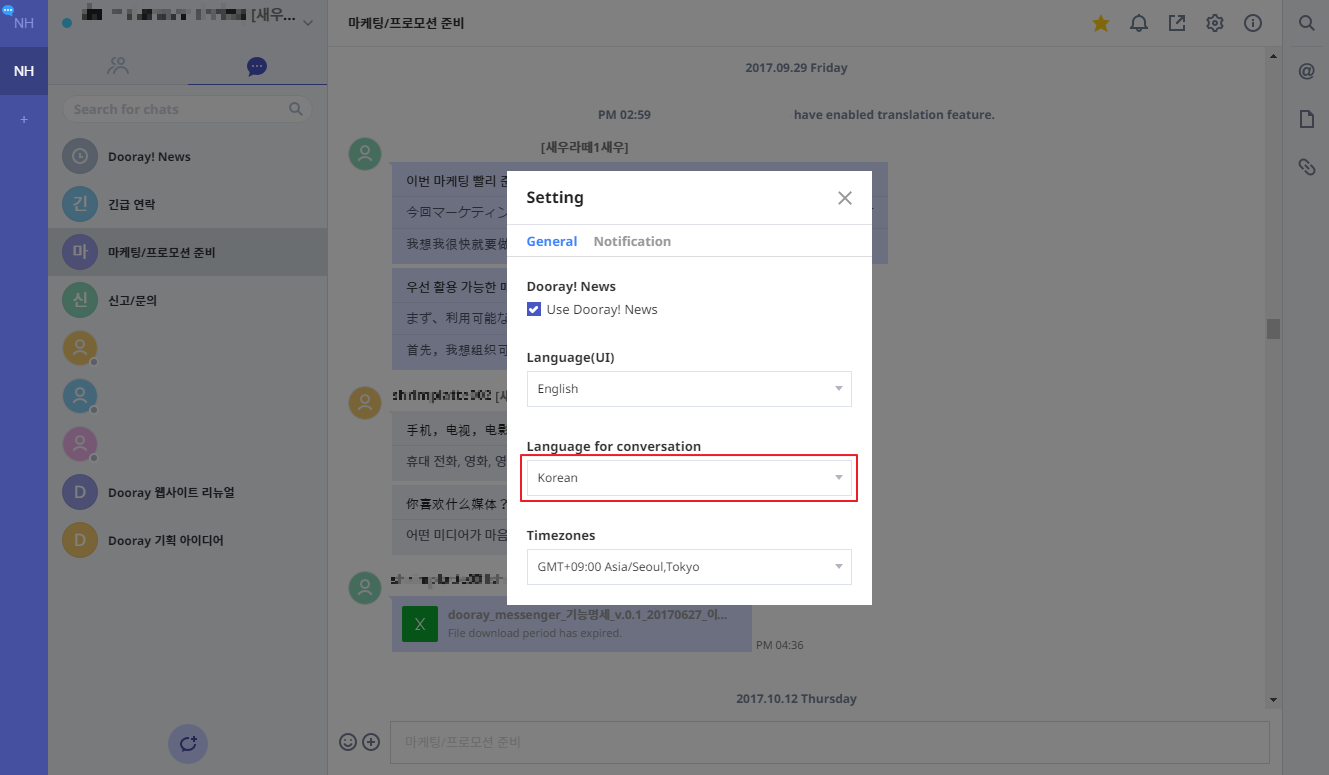Open the 마케팅/프로모션 준비 chat
Viewport: 1329px width, 775px height.
pos(188,253)
